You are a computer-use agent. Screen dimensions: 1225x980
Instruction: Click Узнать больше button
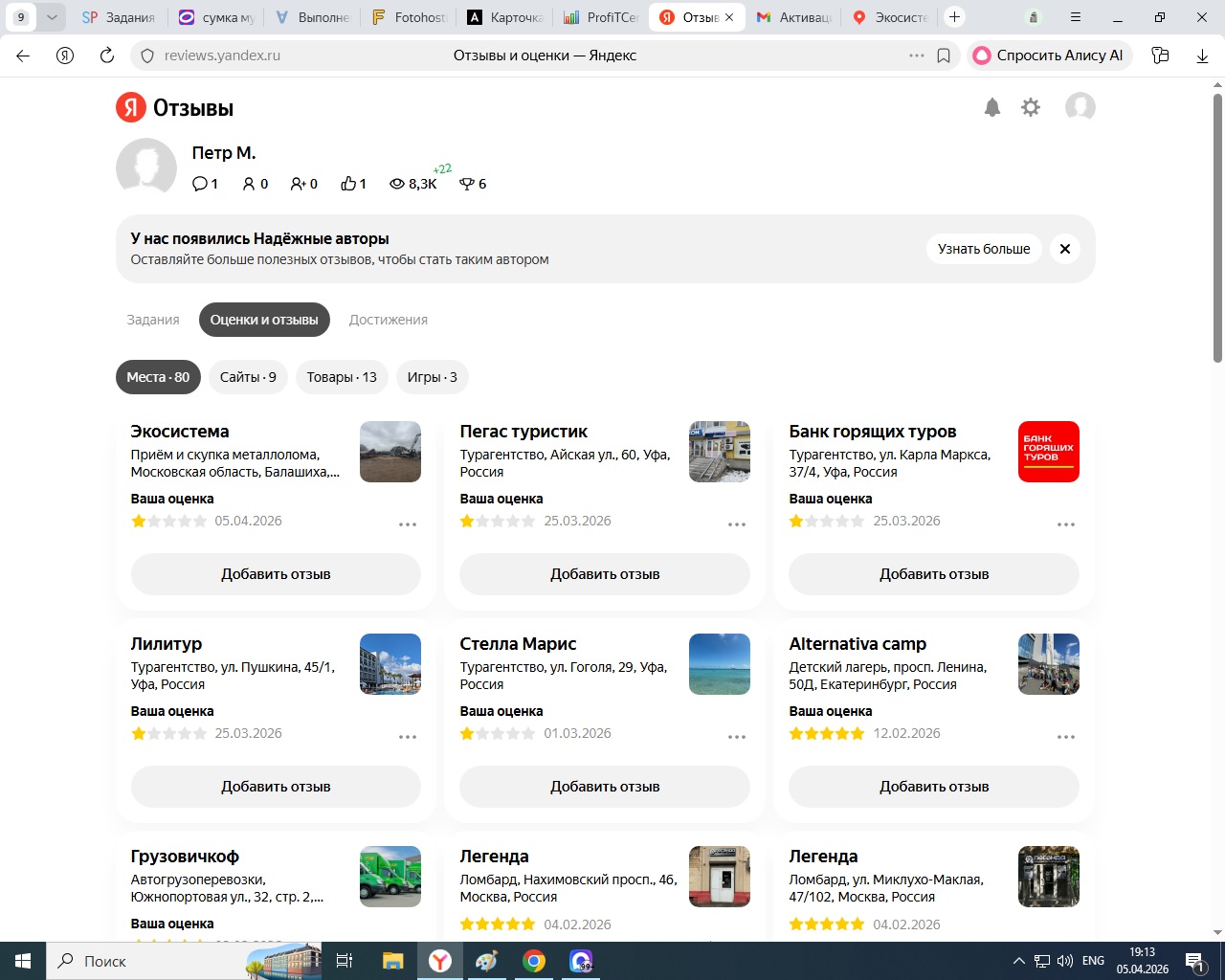(984, 249)
